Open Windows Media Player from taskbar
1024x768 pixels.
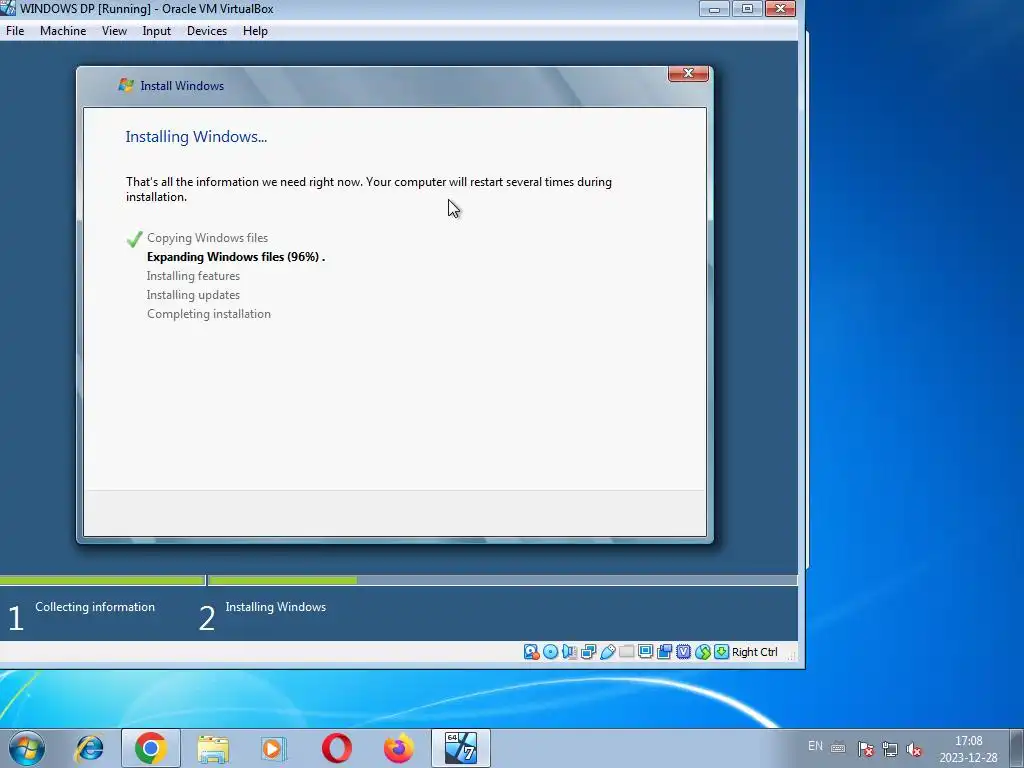274,748
